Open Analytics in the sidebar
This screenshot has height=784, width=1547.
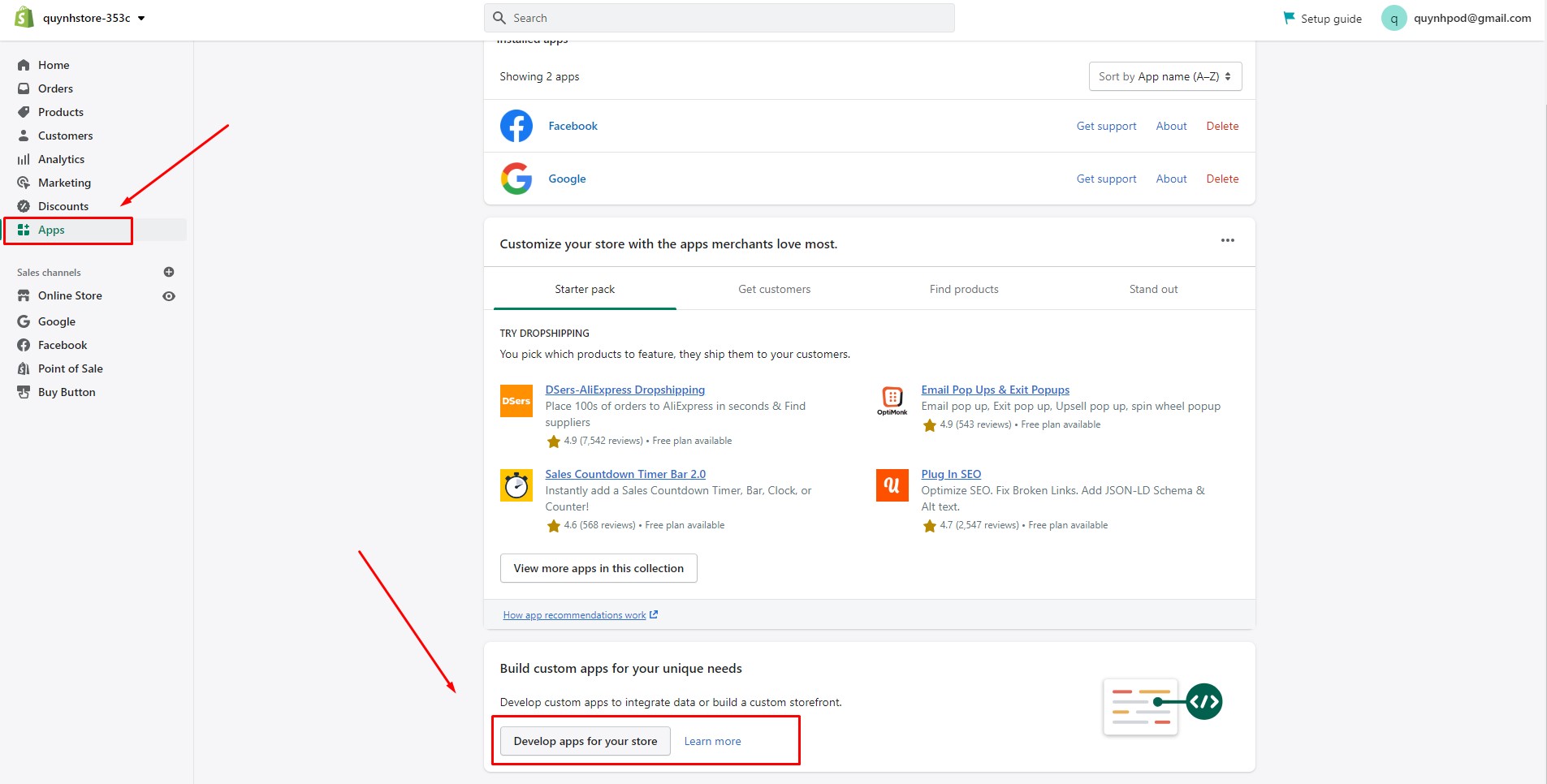coord(61,159)
